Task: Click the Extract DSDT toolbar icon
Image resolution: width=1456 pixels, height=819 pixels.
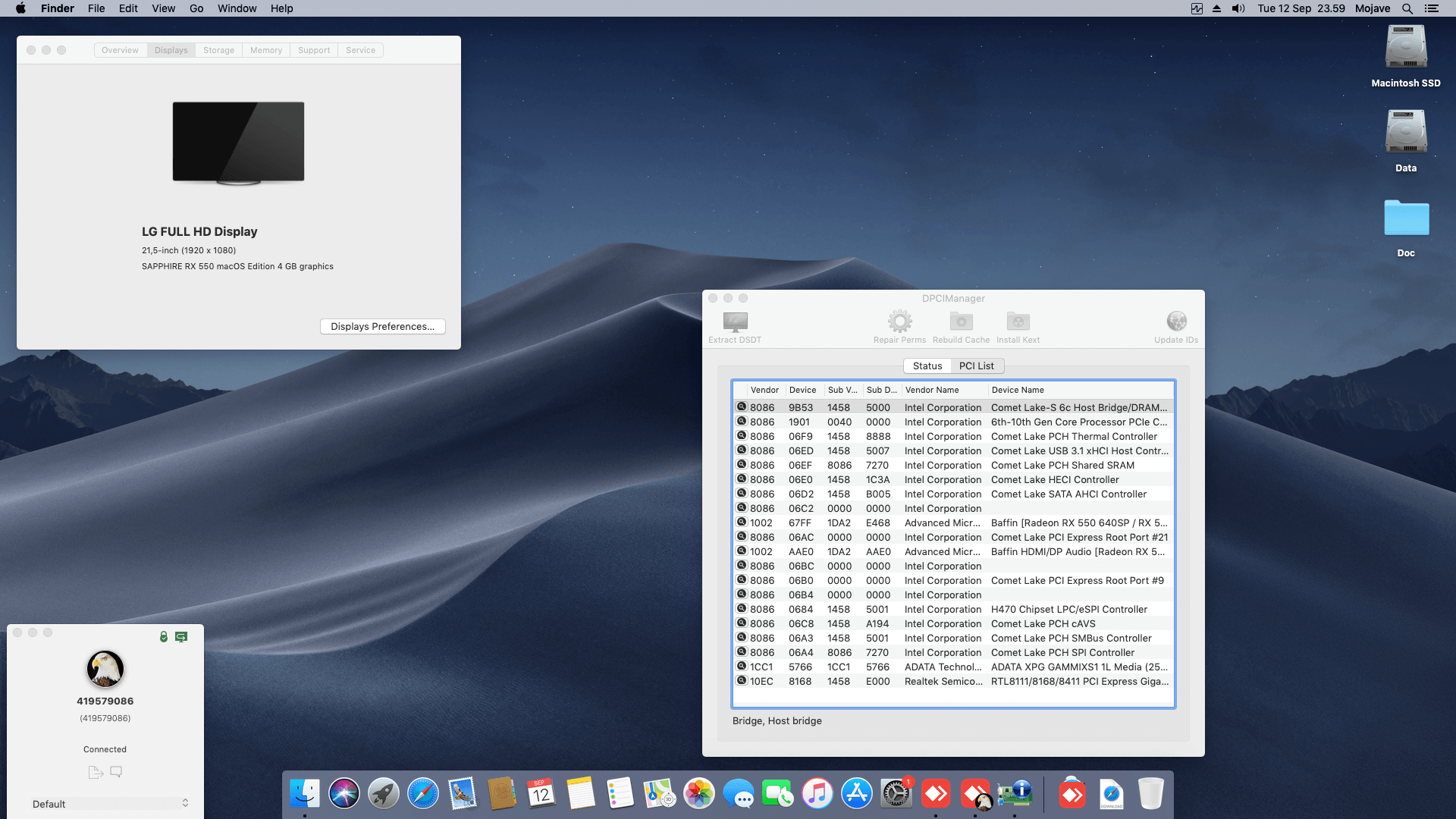Action: 735,322
